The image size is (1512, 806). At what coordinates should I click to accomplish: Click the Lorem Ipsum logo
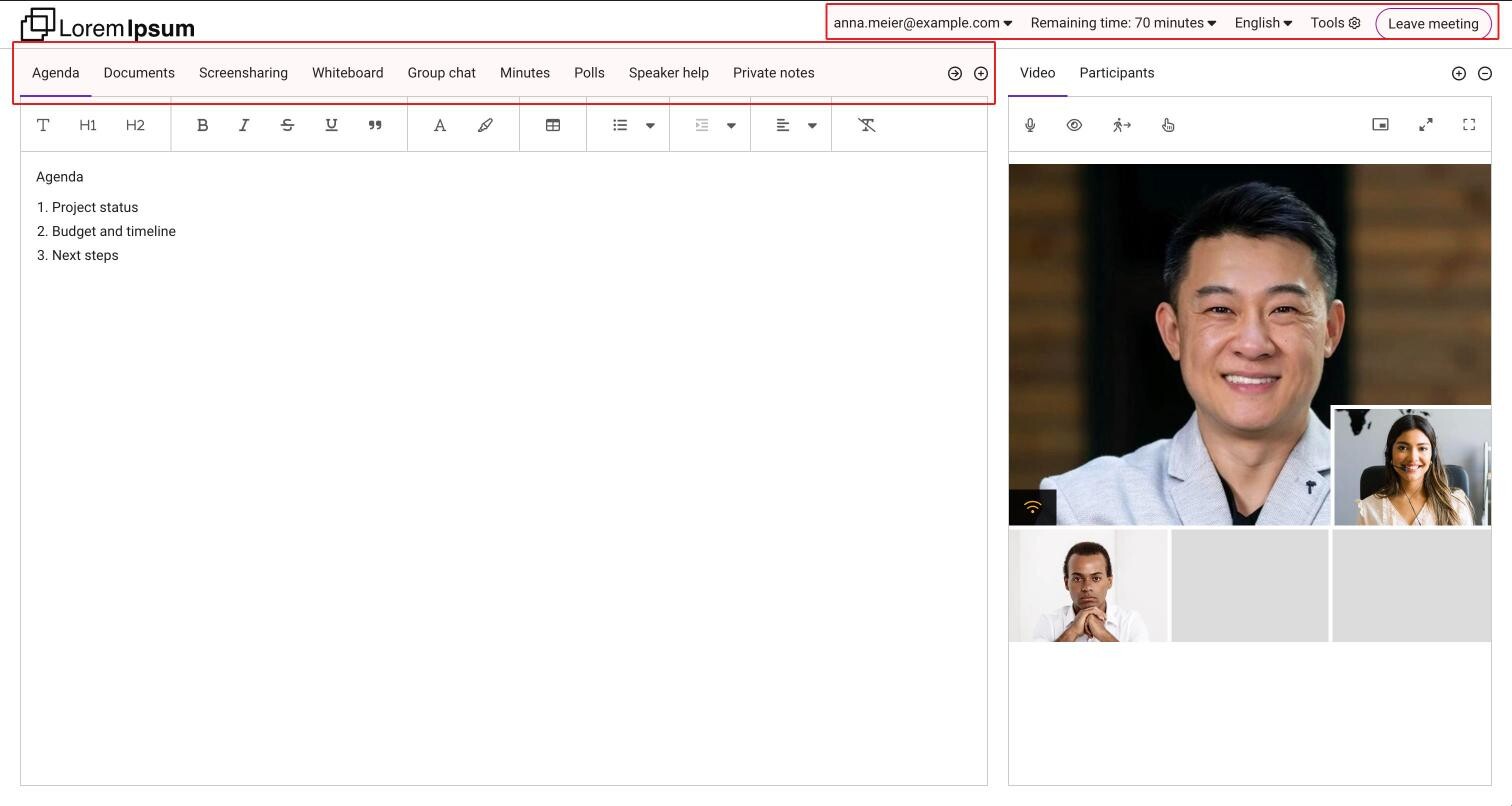point(108,25)
